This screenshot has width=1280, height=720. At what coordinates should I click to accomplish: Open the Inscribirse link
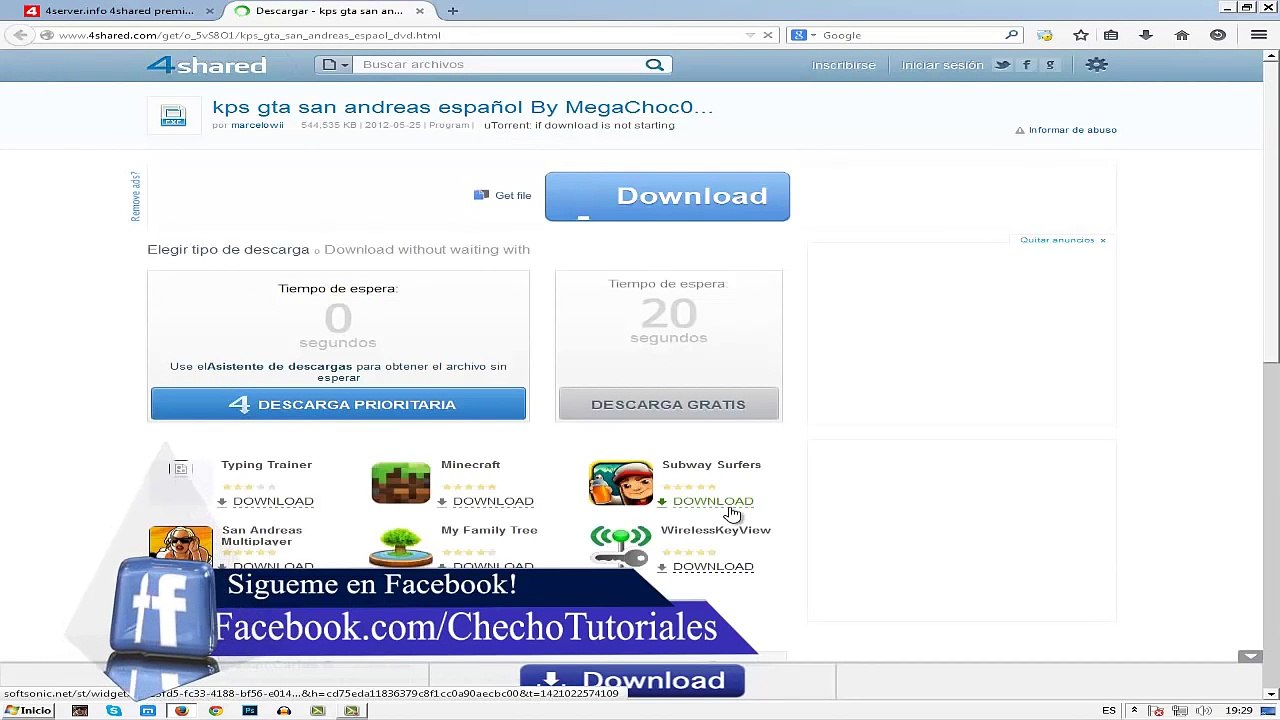[x=844, y=65]
